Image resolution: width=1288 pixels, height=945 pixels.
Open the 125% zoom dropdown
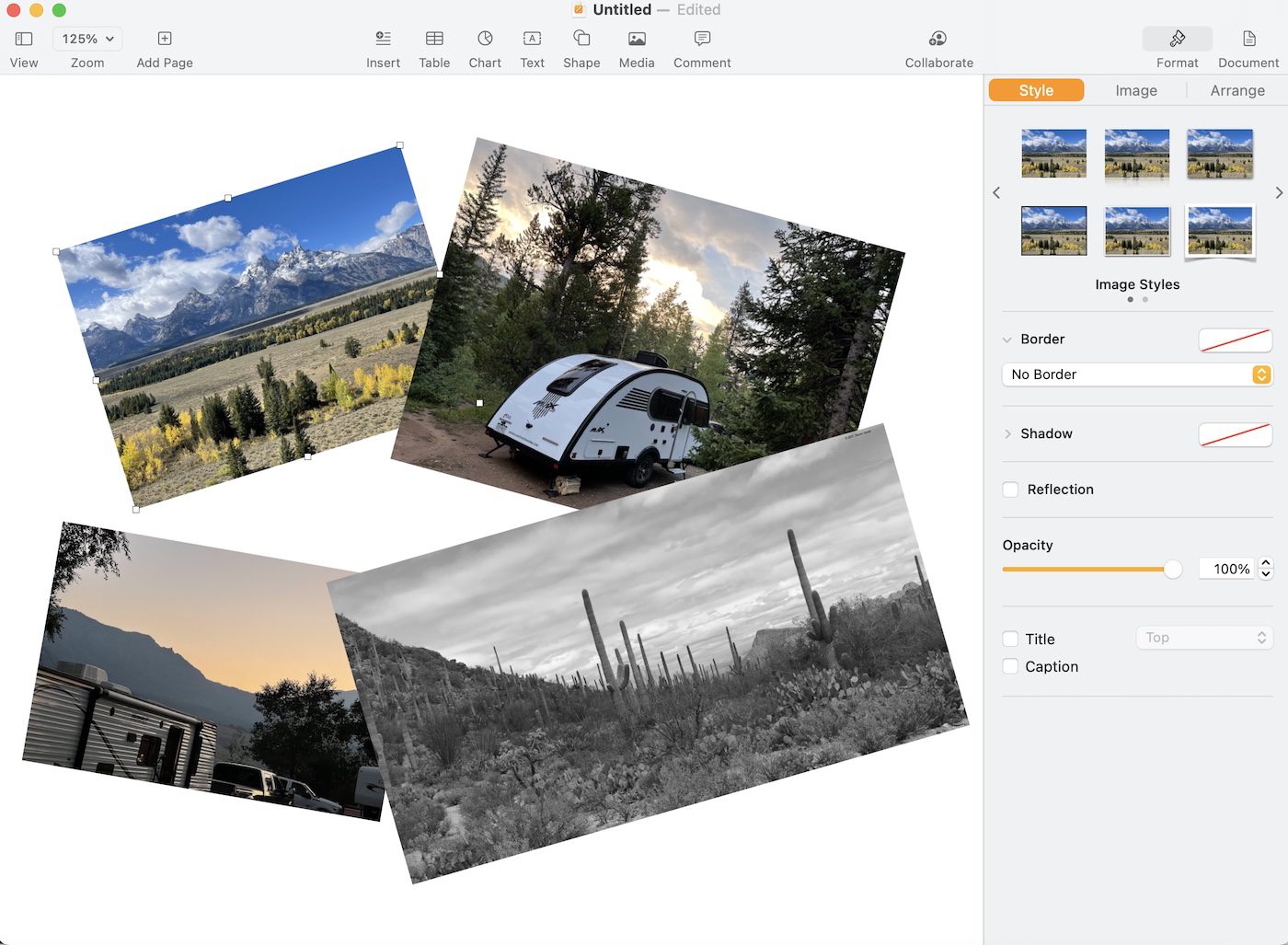[x=87, y=39]
